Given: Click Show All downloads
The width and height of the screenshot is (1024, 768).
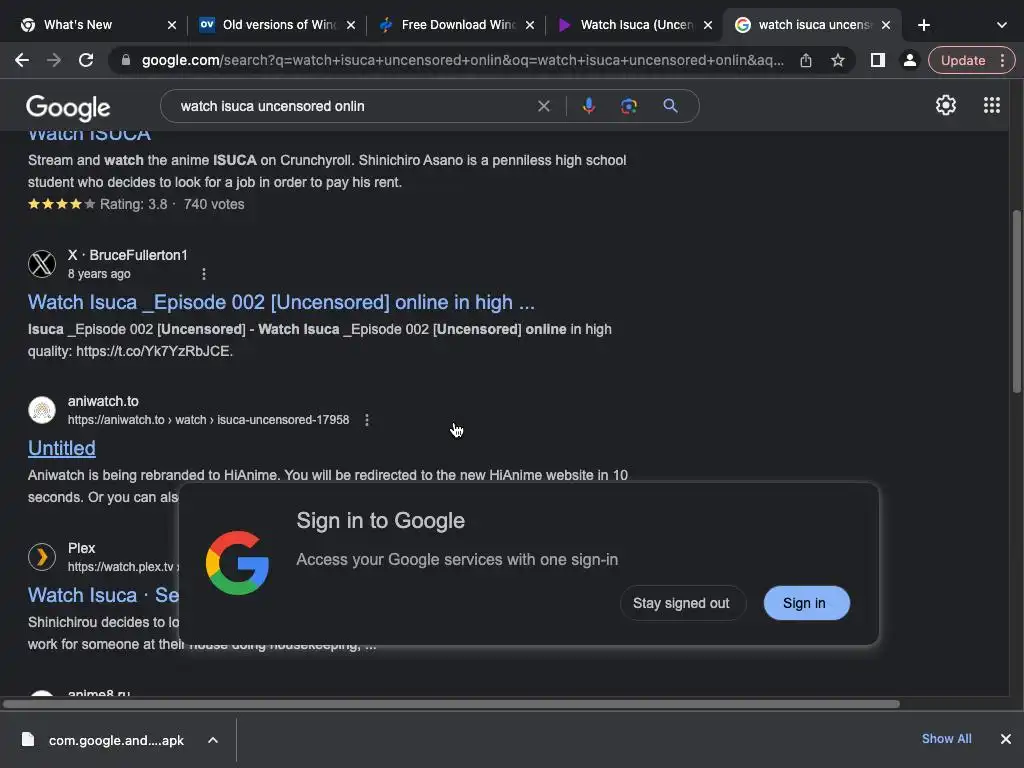Looking at the screenshot, I should pos(946,739).
